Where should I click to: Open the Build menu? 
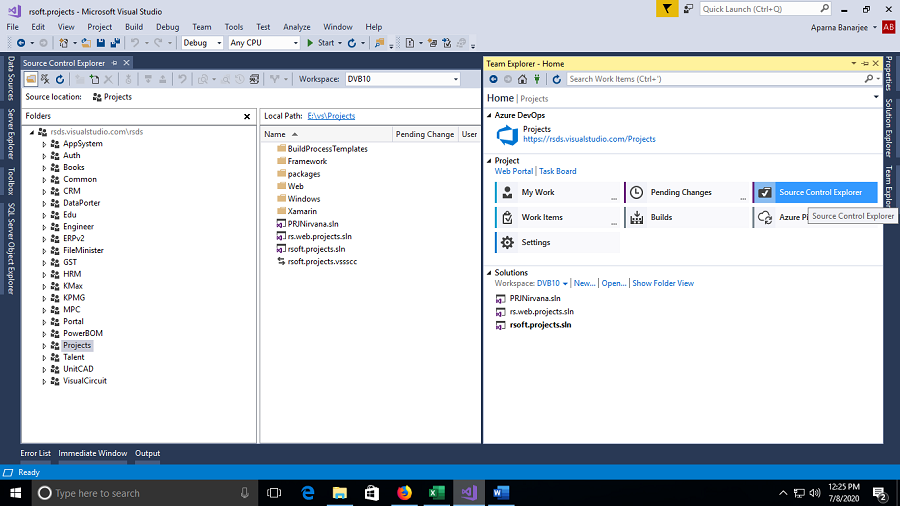[x=134, y=27]
